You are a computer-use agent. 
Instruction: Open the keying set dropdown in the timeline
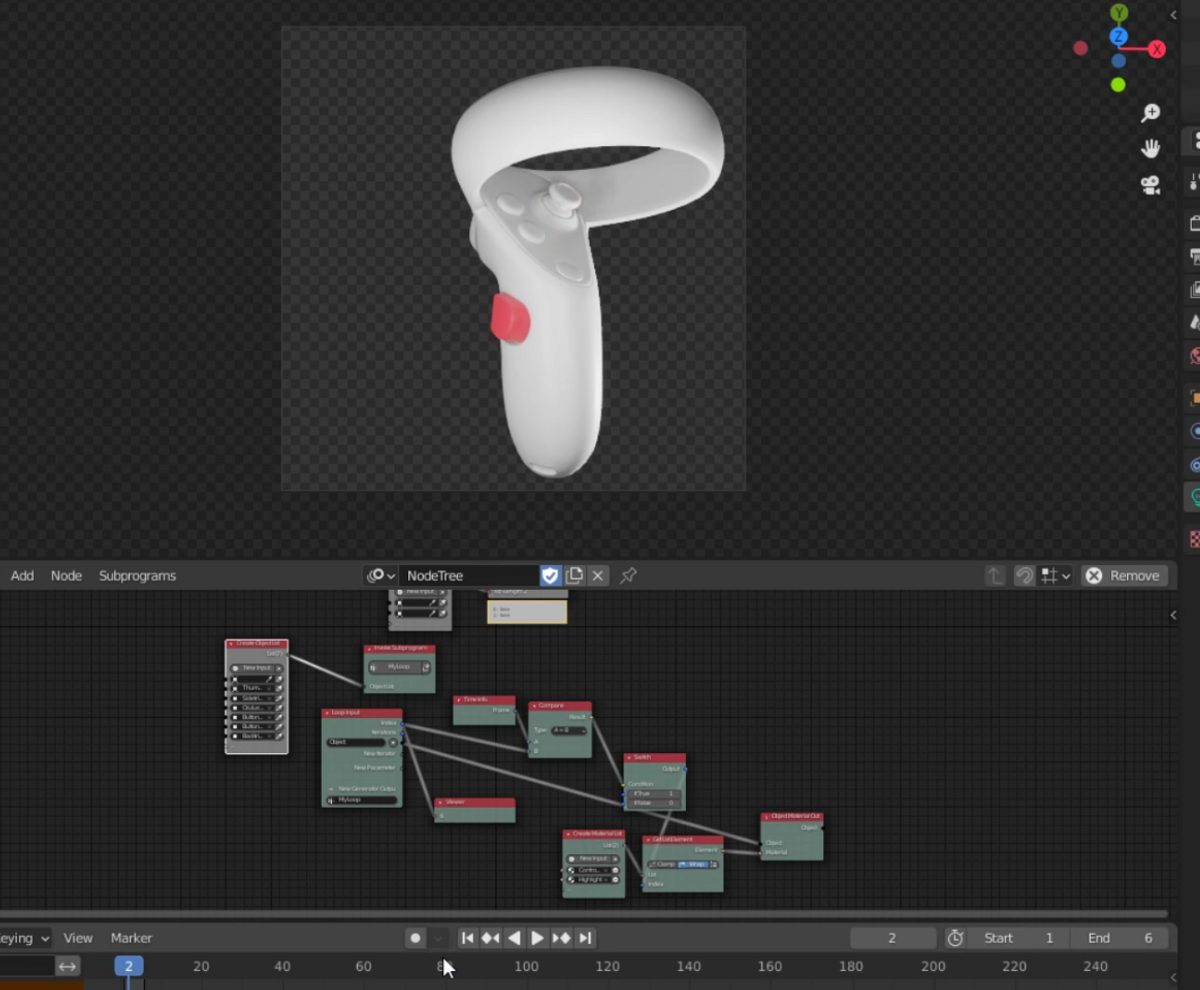click(x=25, y=938)
